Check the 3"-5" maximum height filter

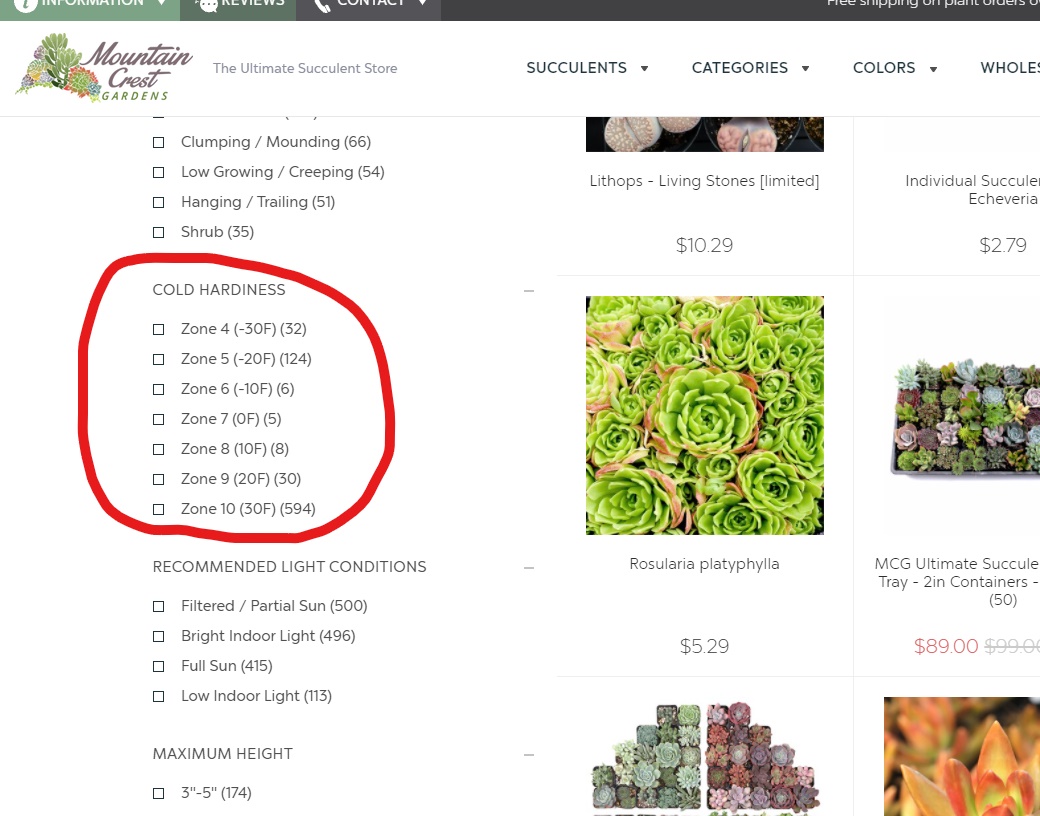pyautogui.click(x=159, y=793)
